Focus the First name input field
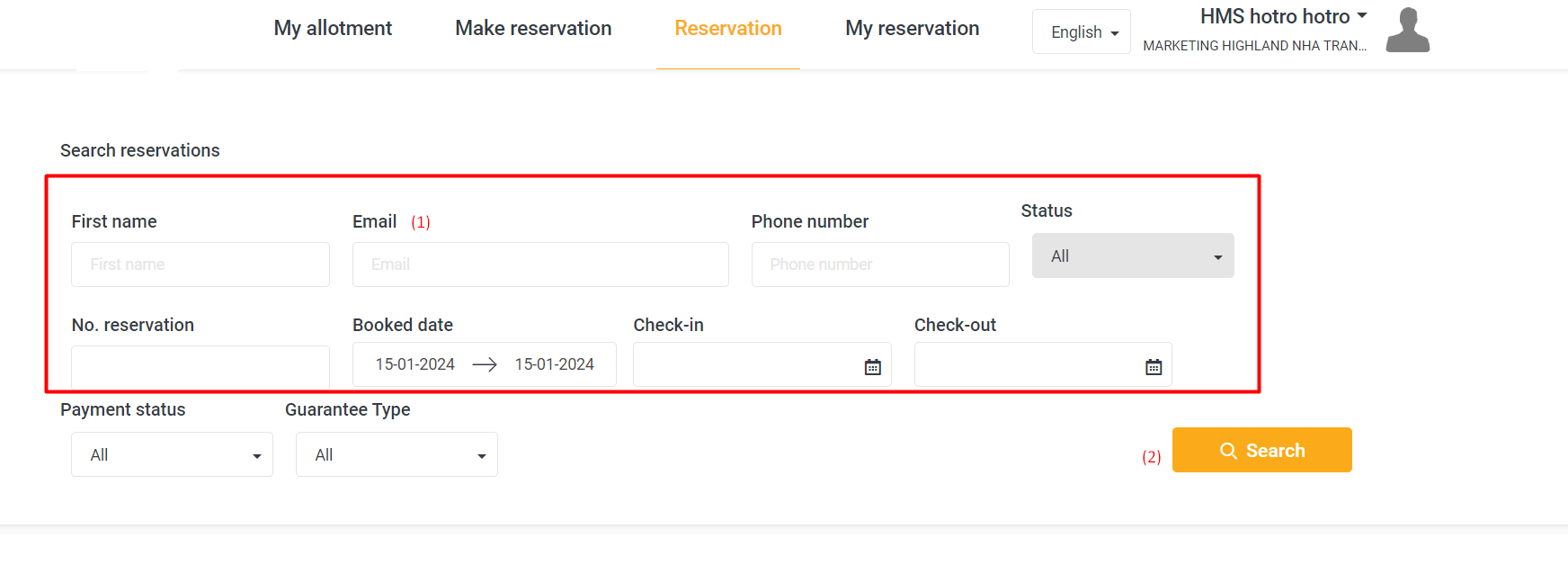Viewport: 1568px width, 574px height. pos(200,265)
